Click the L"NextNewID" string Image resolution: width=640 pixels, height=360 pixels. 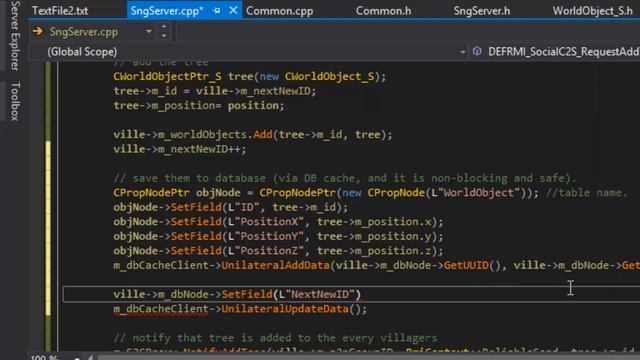pyautogui.click(x=316, y=294)
